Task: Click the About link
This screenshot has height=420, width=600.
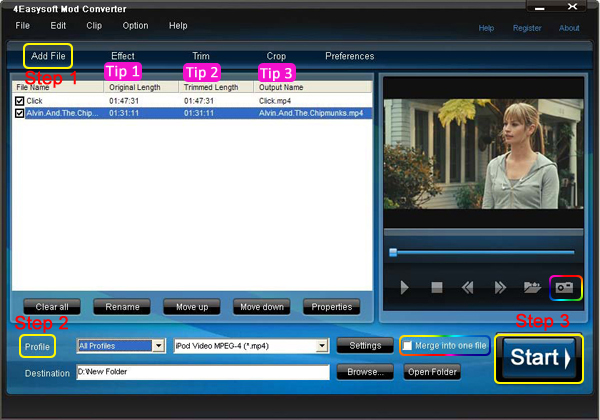Action: [569, 28]
